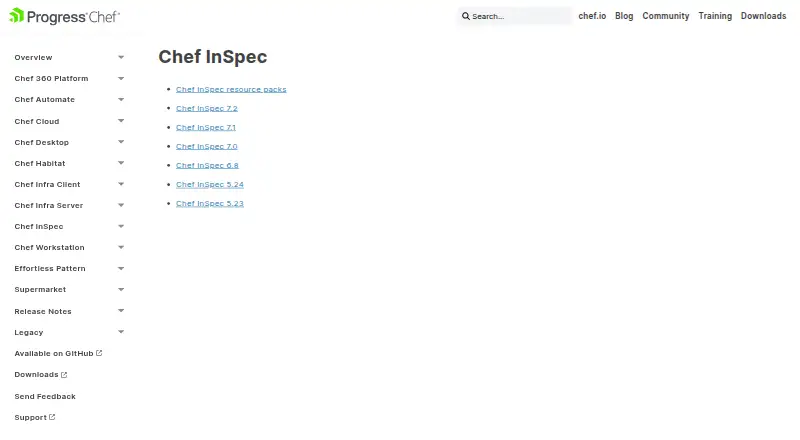
Task: Expand the Chef Desktop arrow
Action: 121,141
